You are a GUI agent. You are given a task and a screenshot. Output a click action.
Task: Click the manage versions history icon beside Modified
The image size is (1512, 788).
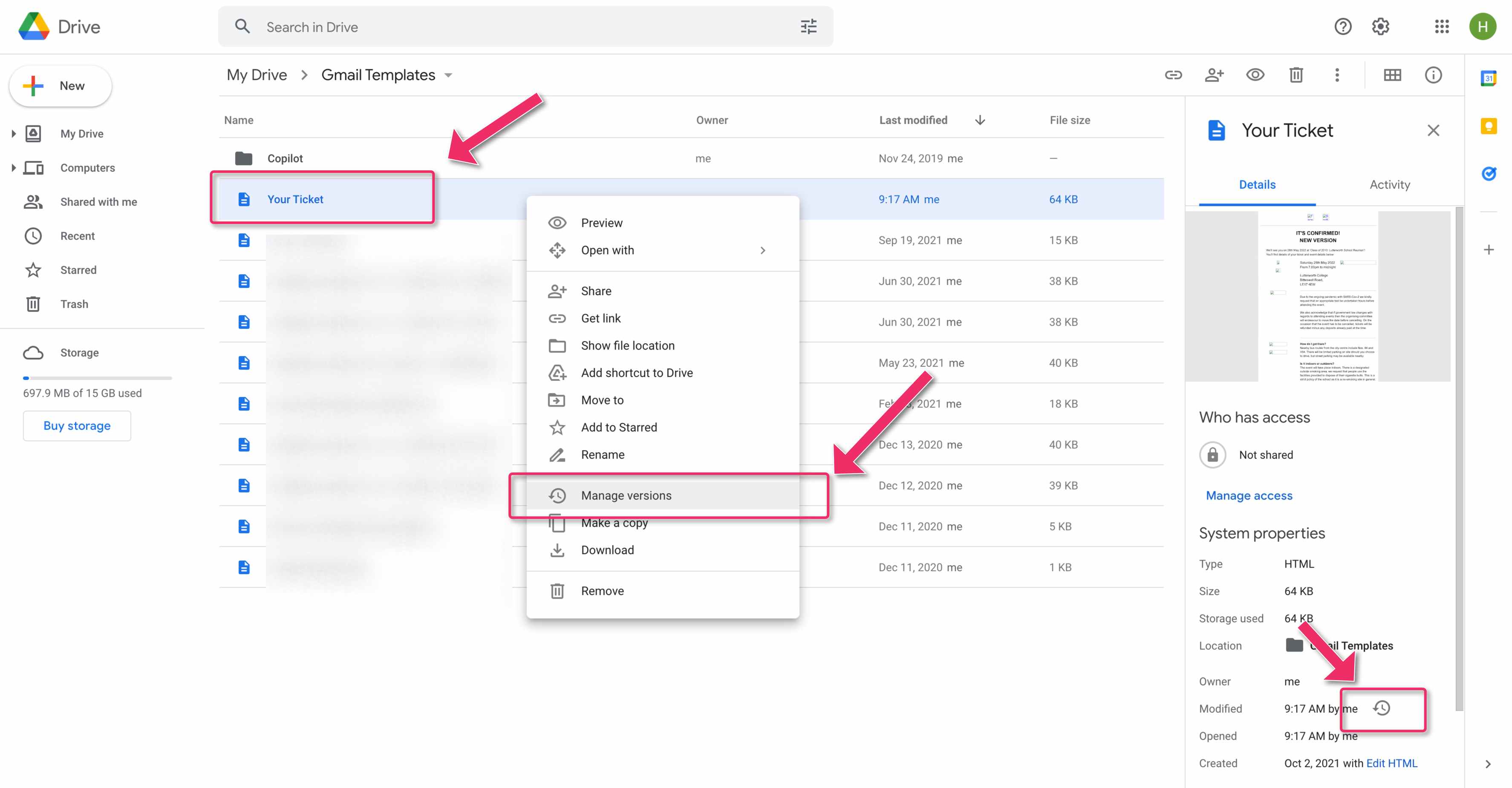point(1382,708)
